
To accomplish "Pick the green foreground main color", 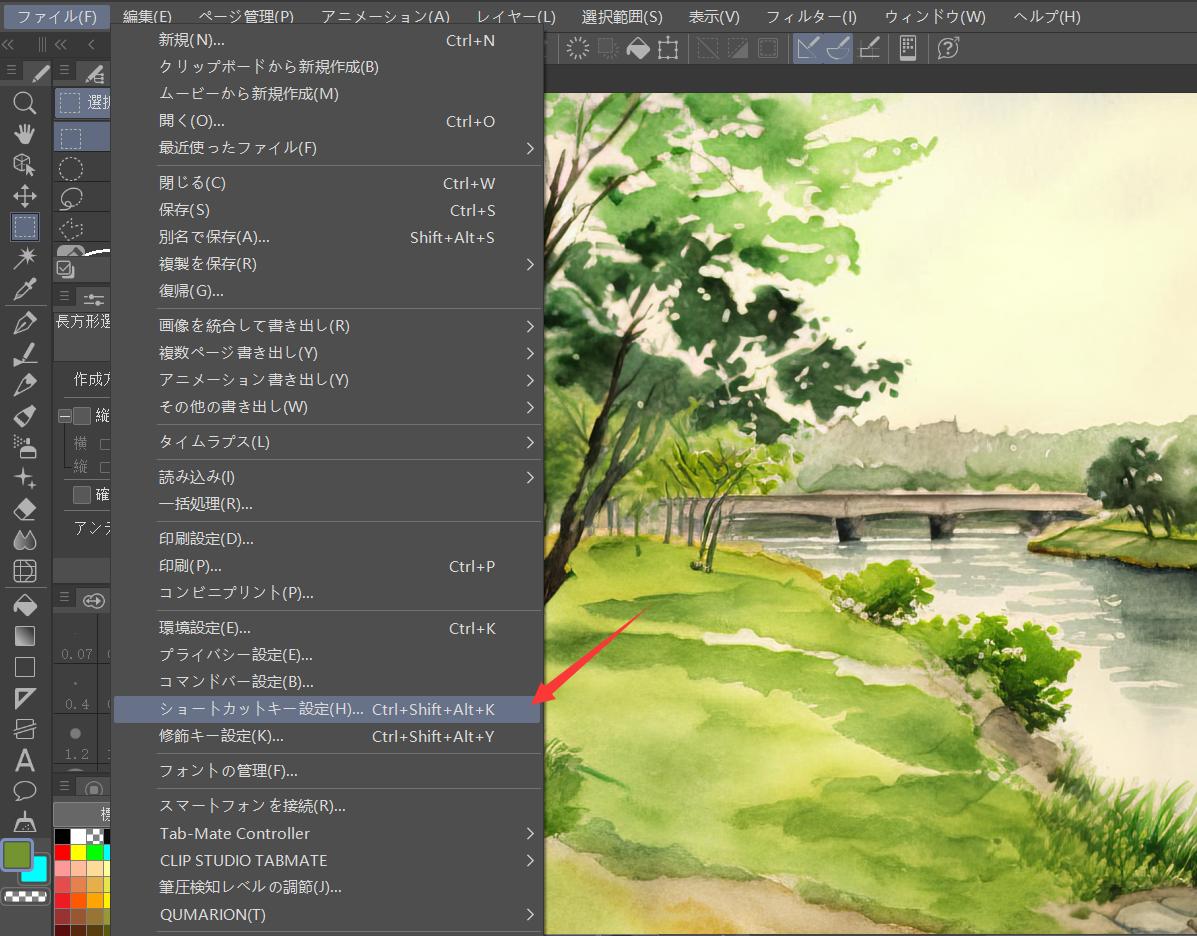I will [17, 854].
